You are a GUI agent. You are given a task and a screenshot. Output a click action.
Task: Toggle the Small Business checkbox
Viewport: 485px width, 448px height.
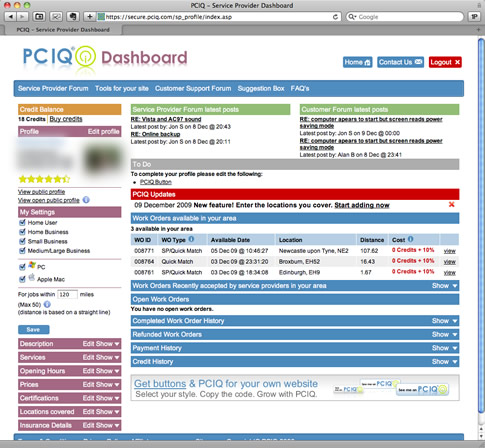tap(22, 241)
